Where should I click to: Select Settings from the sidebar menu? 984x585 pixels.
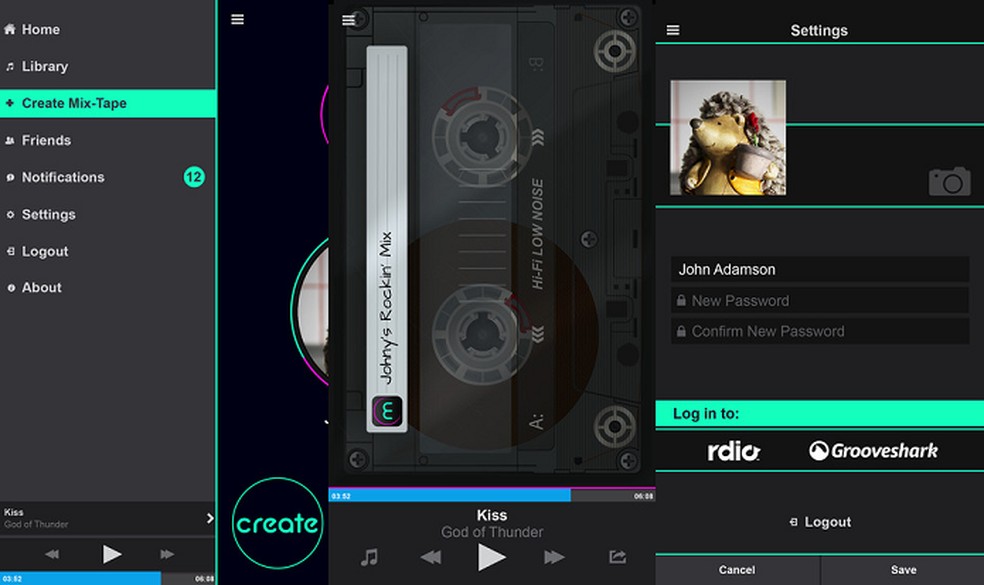48,214
